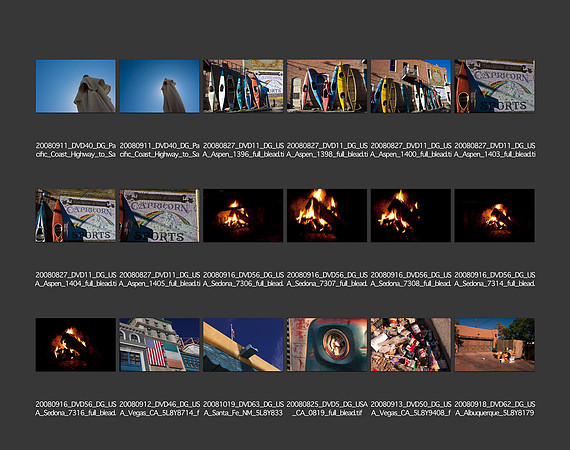Click filename text _CA_0819_full_bleed.tif

coord(327,413)
